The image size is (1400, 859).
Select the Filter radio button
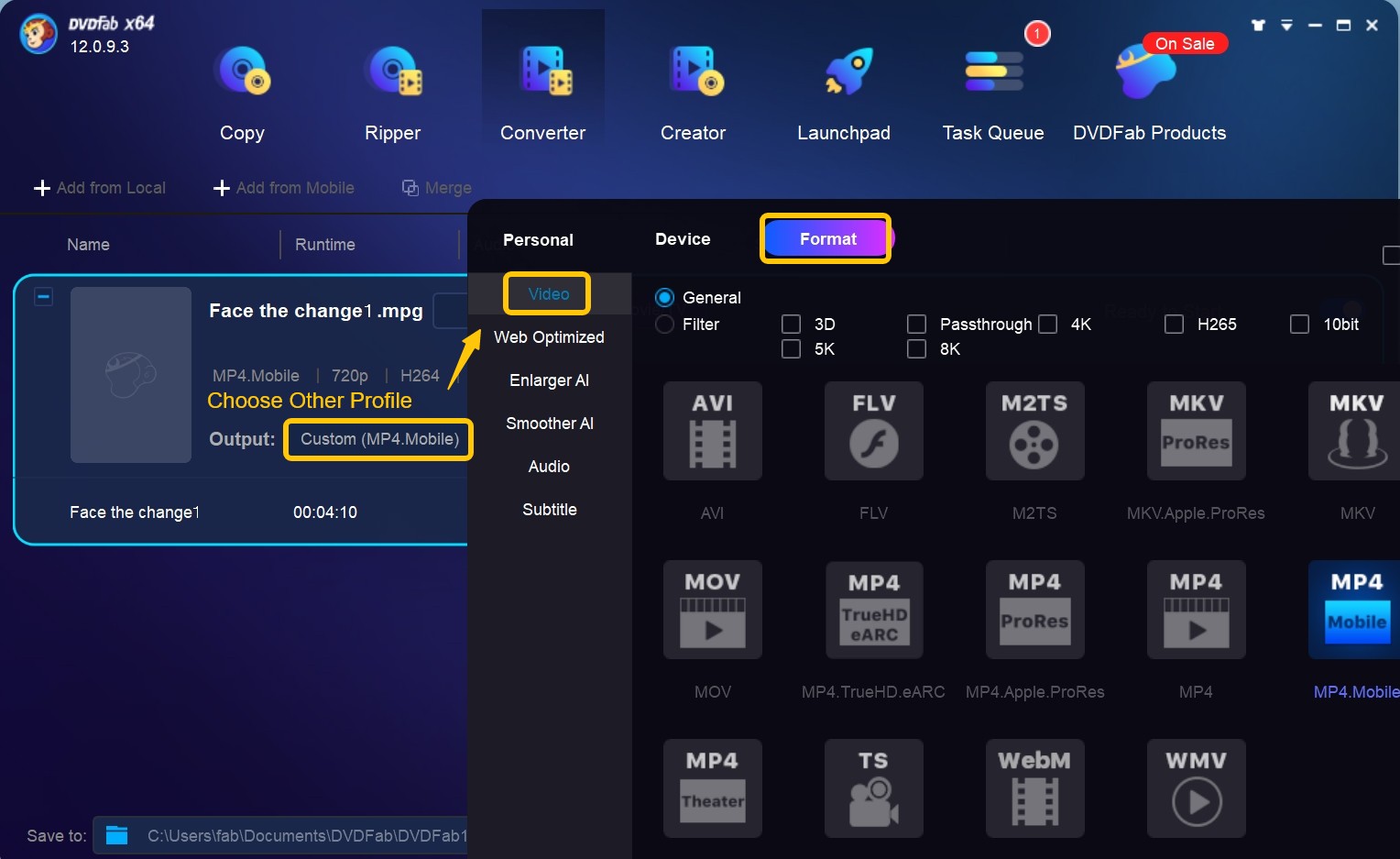point(665,325)
